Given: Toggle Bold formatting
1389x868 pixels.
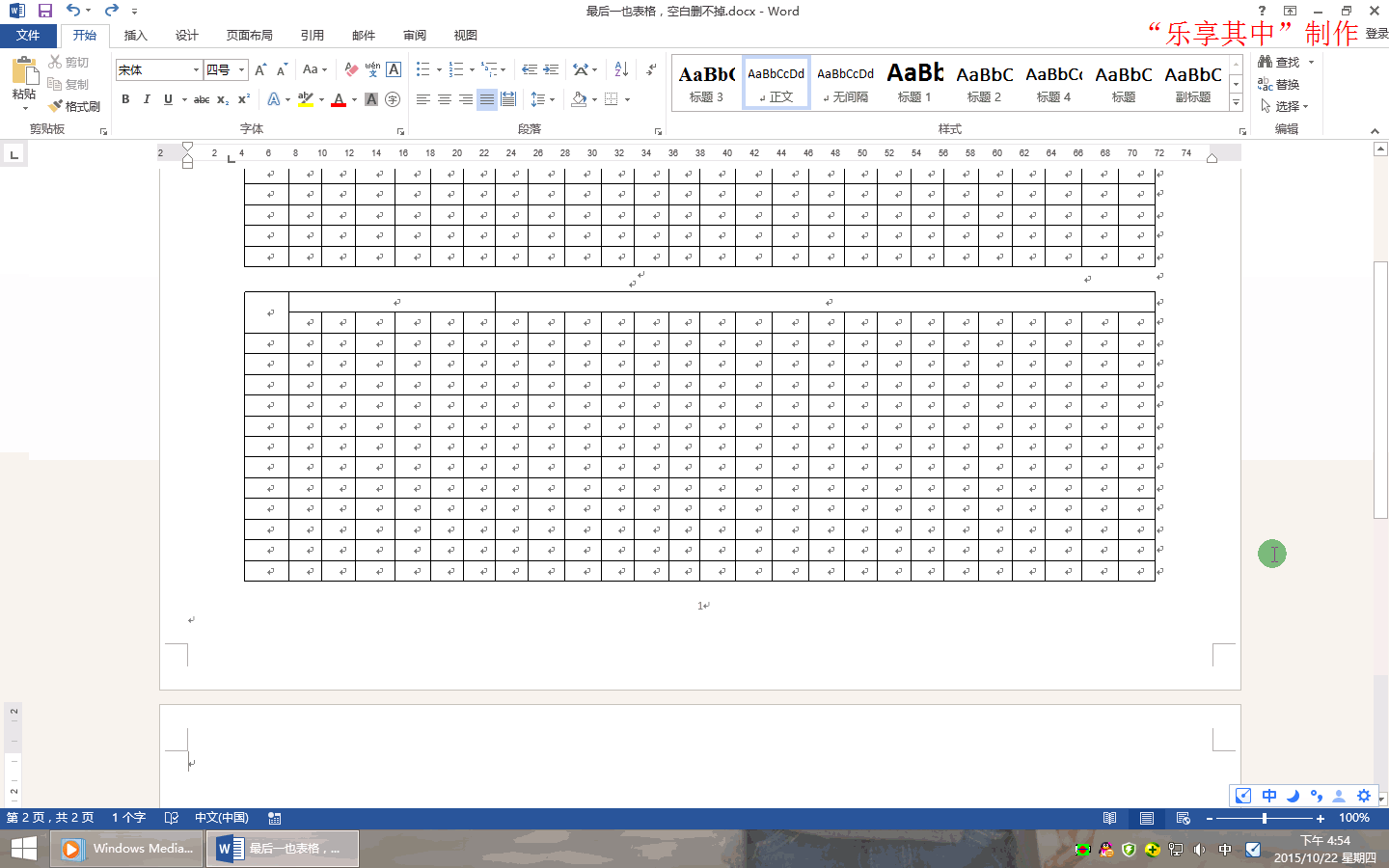Looking at the screenshot, I should click(x=125, y=99).
